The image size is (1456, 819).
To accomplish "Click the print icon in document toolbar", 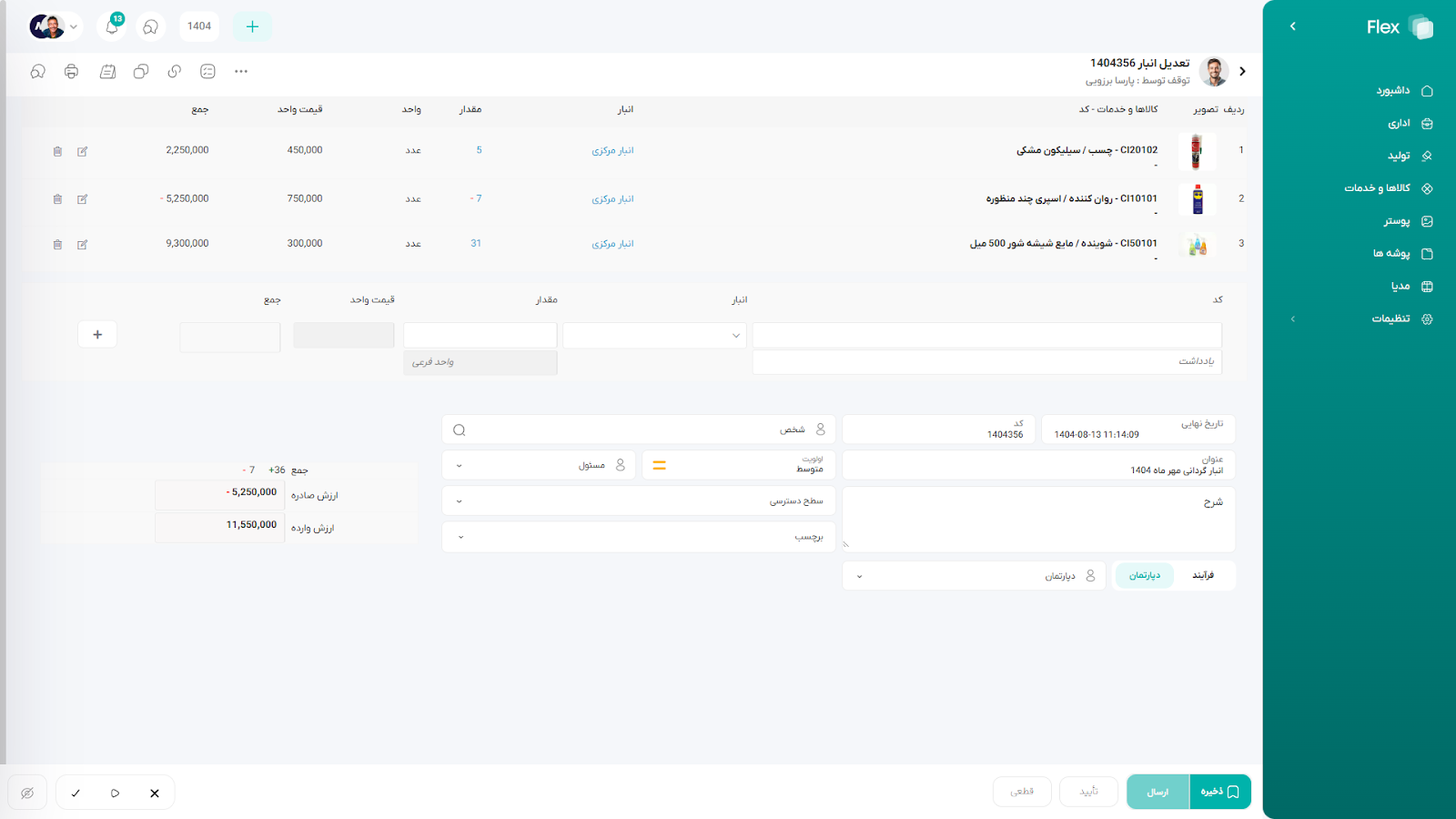I will pos(71,71).
